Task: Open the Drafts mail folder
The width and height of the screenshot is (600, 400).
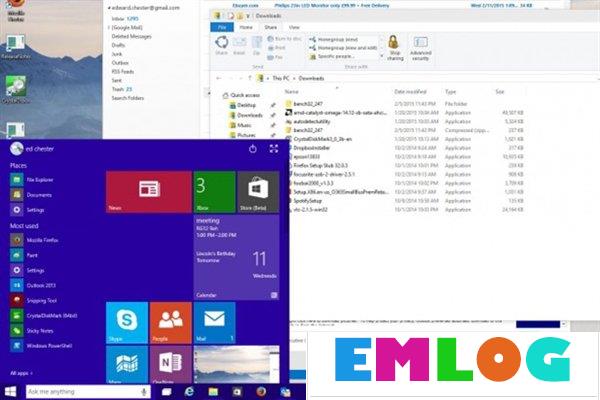Action: tap(118, 45)
